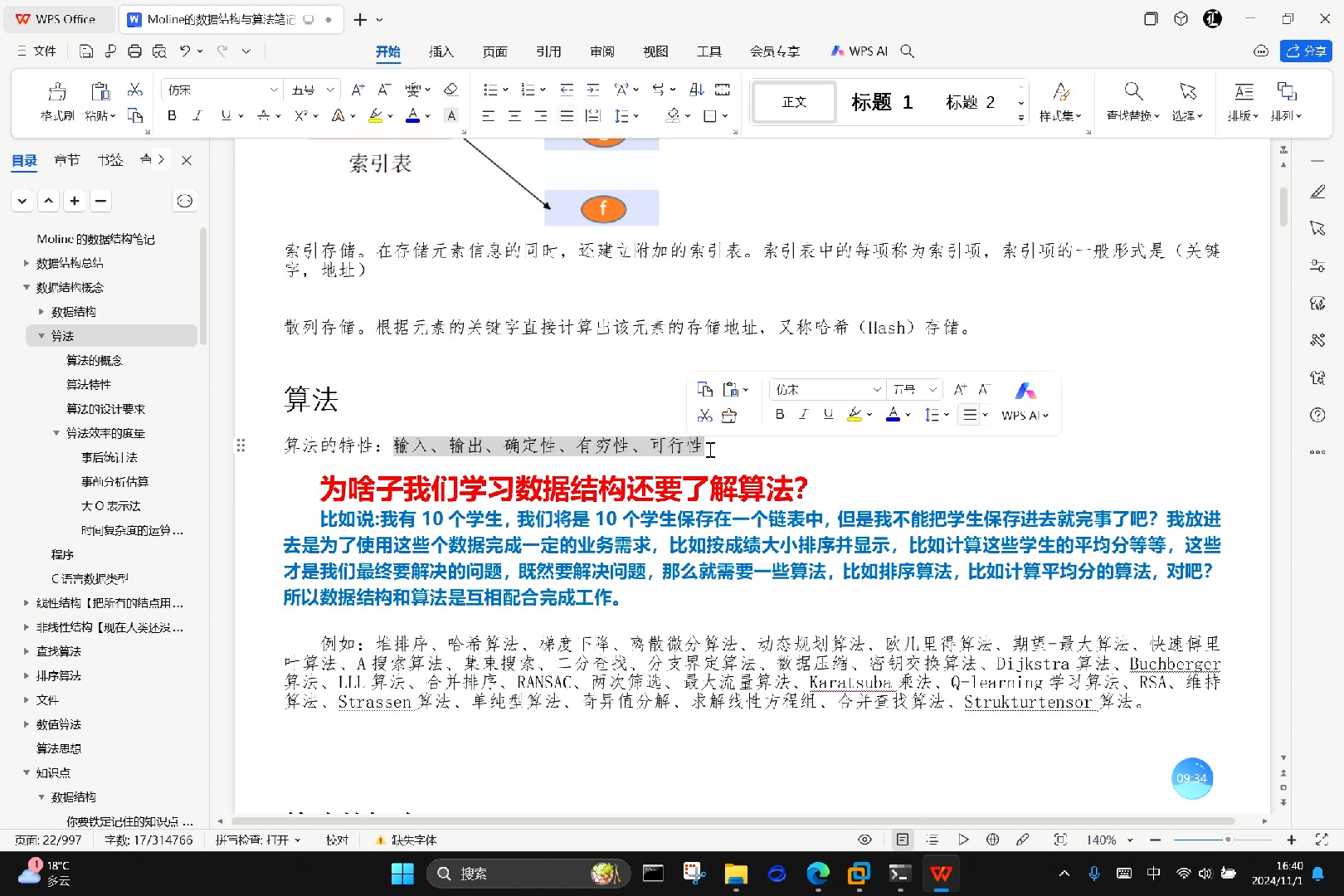Expand the 数据结构总结 outline item
Screen dimensions: 1344x896
pyautogui.click(x=26, y=263)
